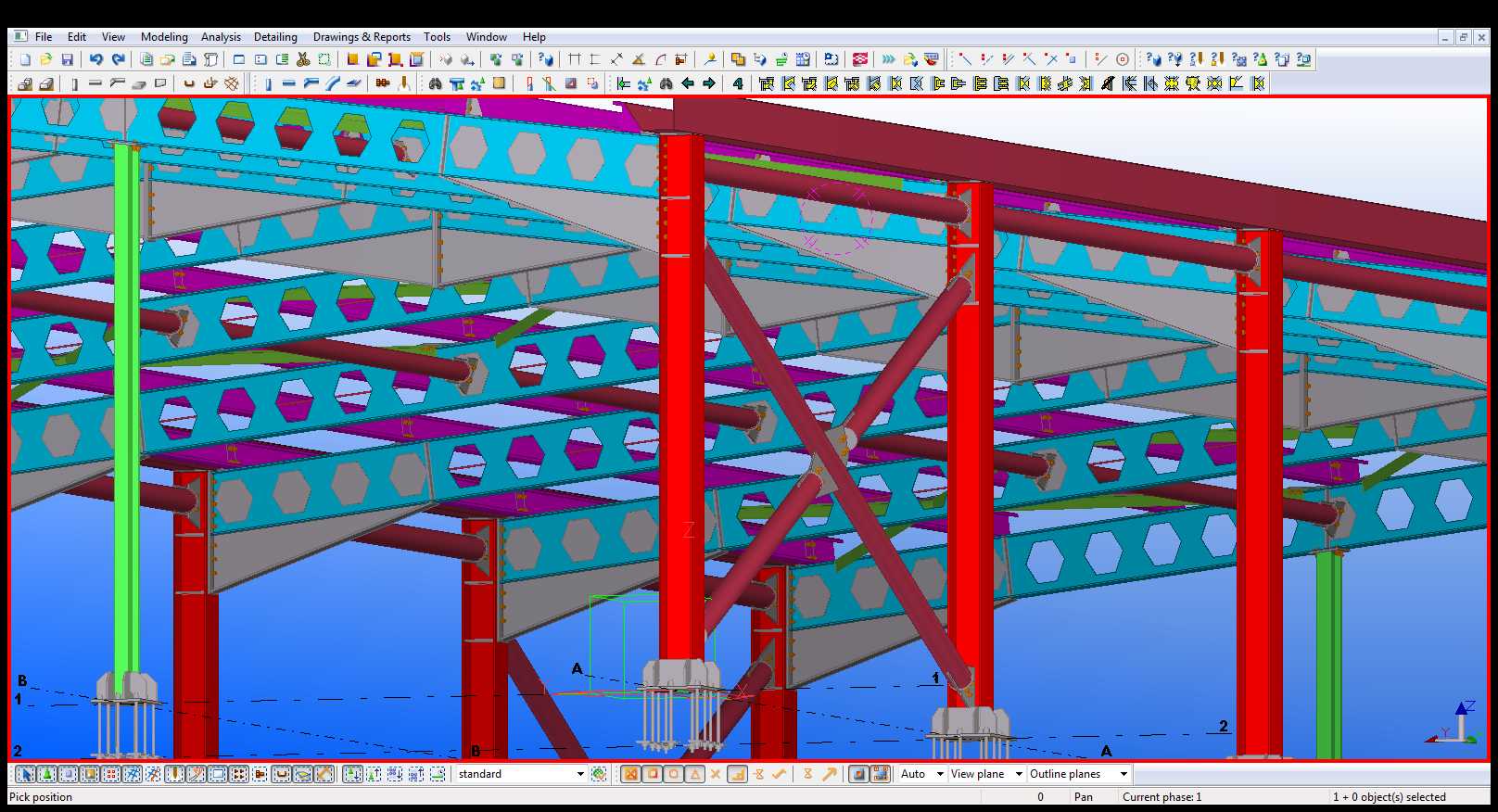The width and height of the screenshot is (1498, 812).
Task: Create a new model with New icon
Action: (x=25, y=59)
